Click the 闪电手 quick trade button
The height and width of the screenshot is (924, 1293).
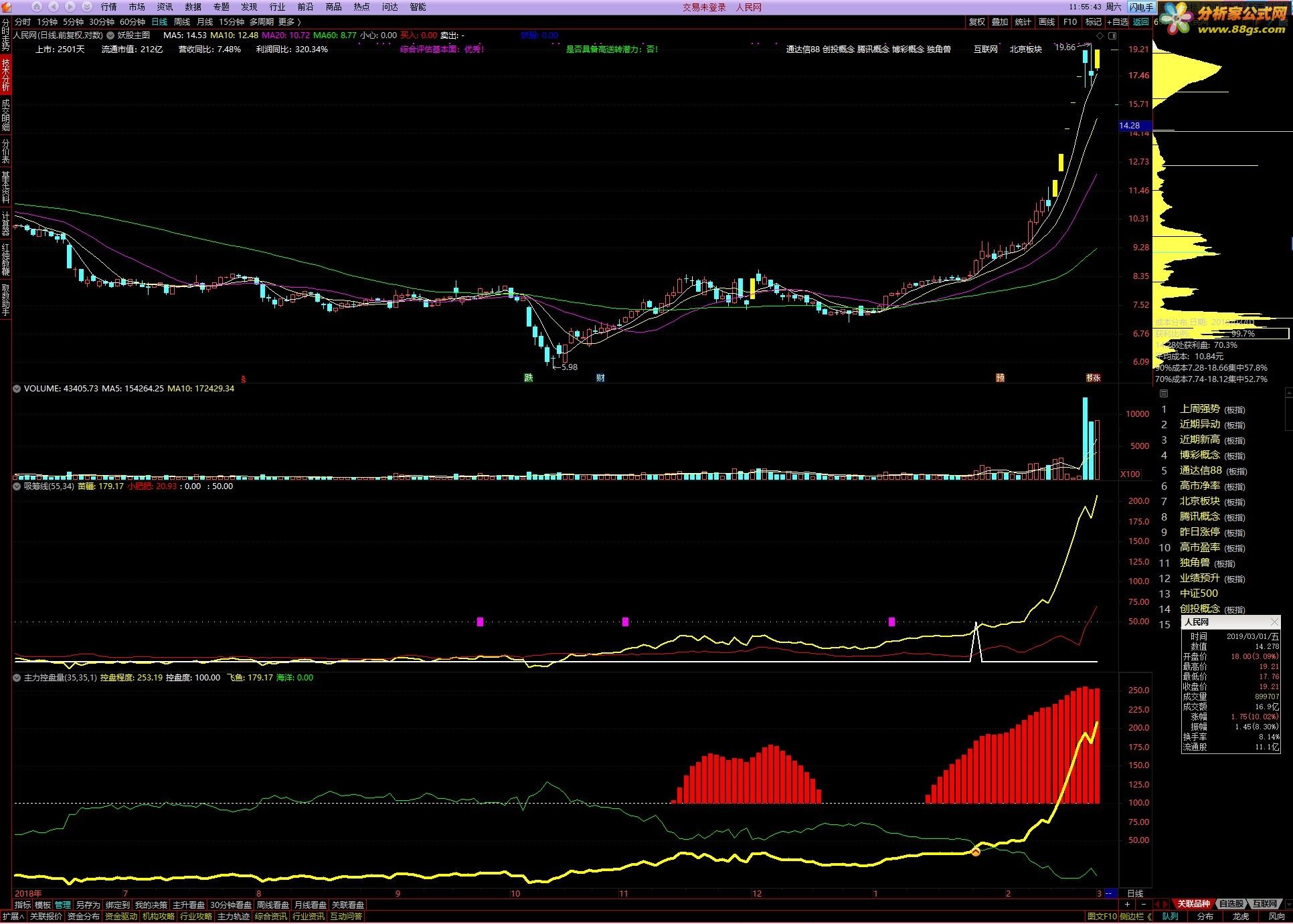coord(1142,7)
